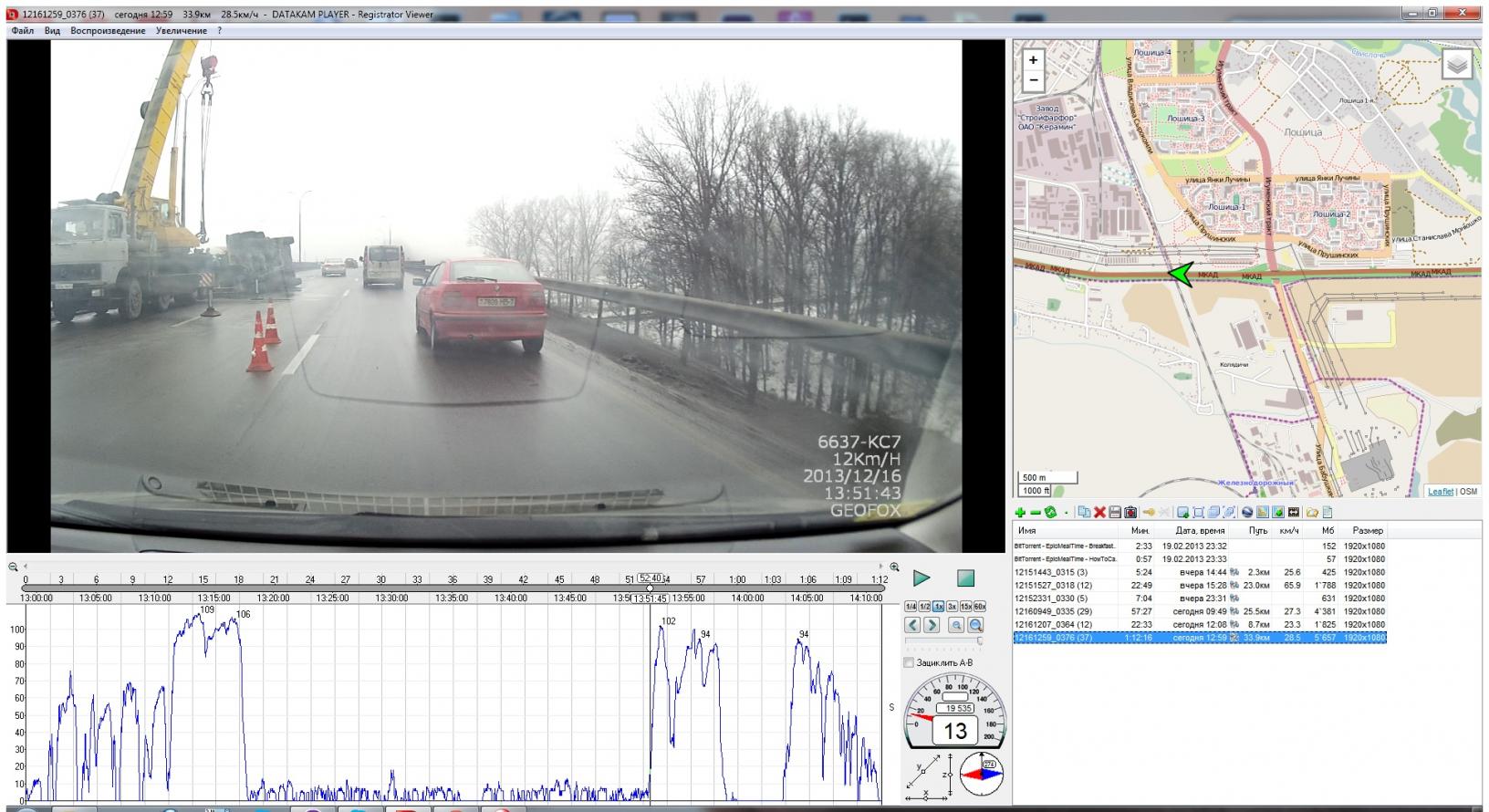
Task: Set playback speed to 3x
Action: pos(952,607)
